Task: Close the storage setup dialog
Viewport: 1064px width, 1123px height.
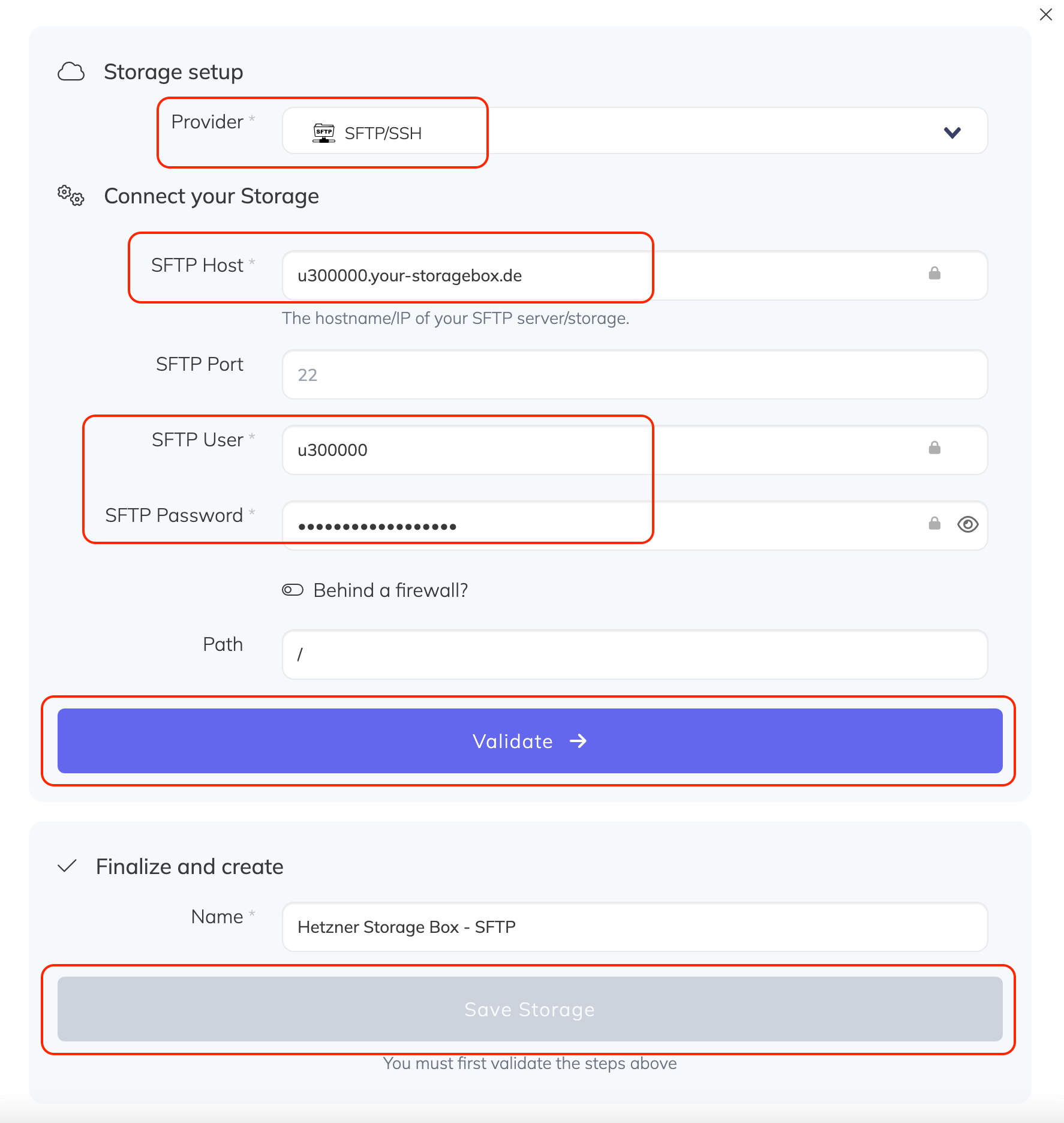Action: point(1046,14)
